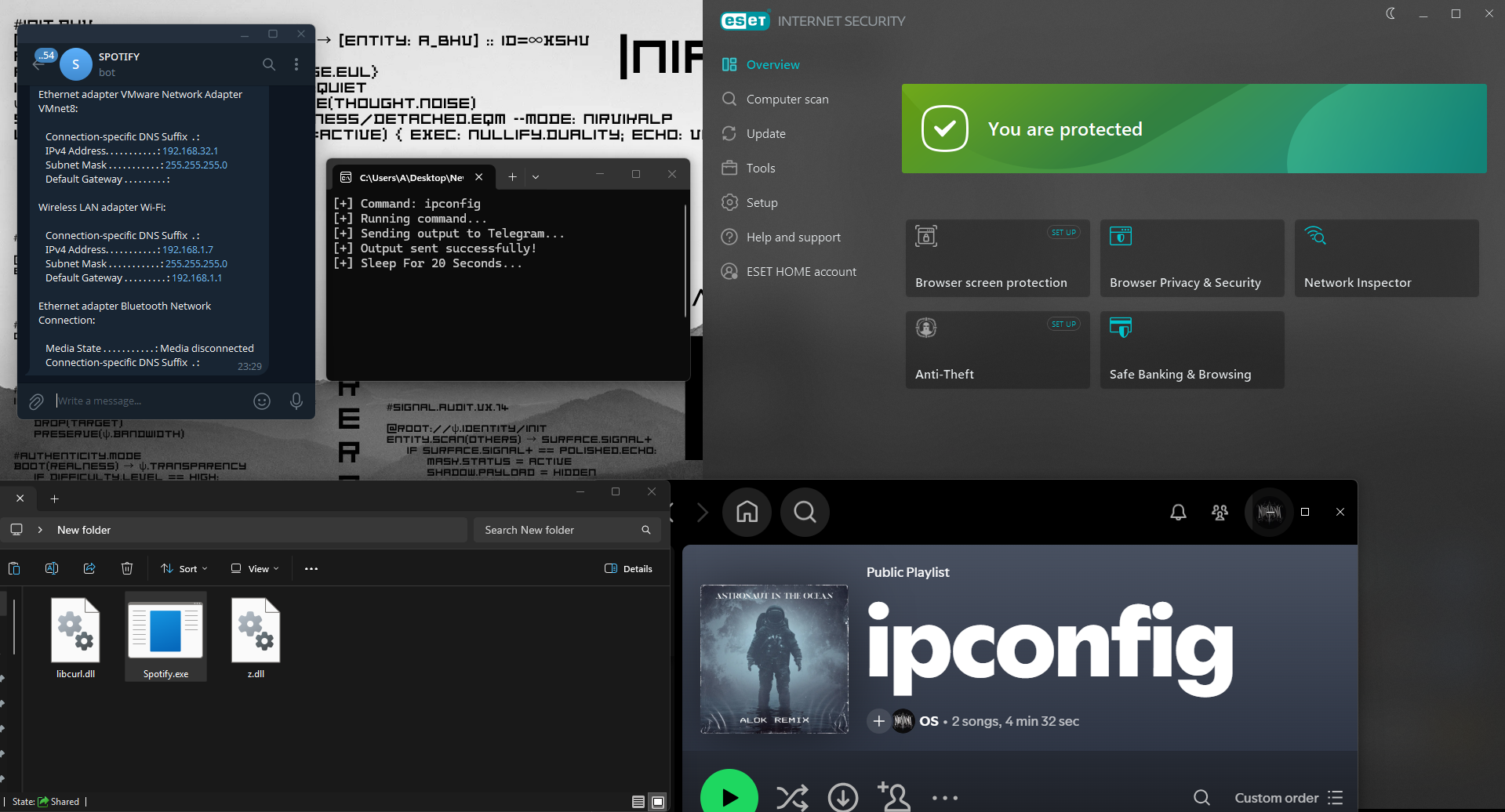Select the Spotify.exe file
The image size is (1505, 812).
coord(165,636)
